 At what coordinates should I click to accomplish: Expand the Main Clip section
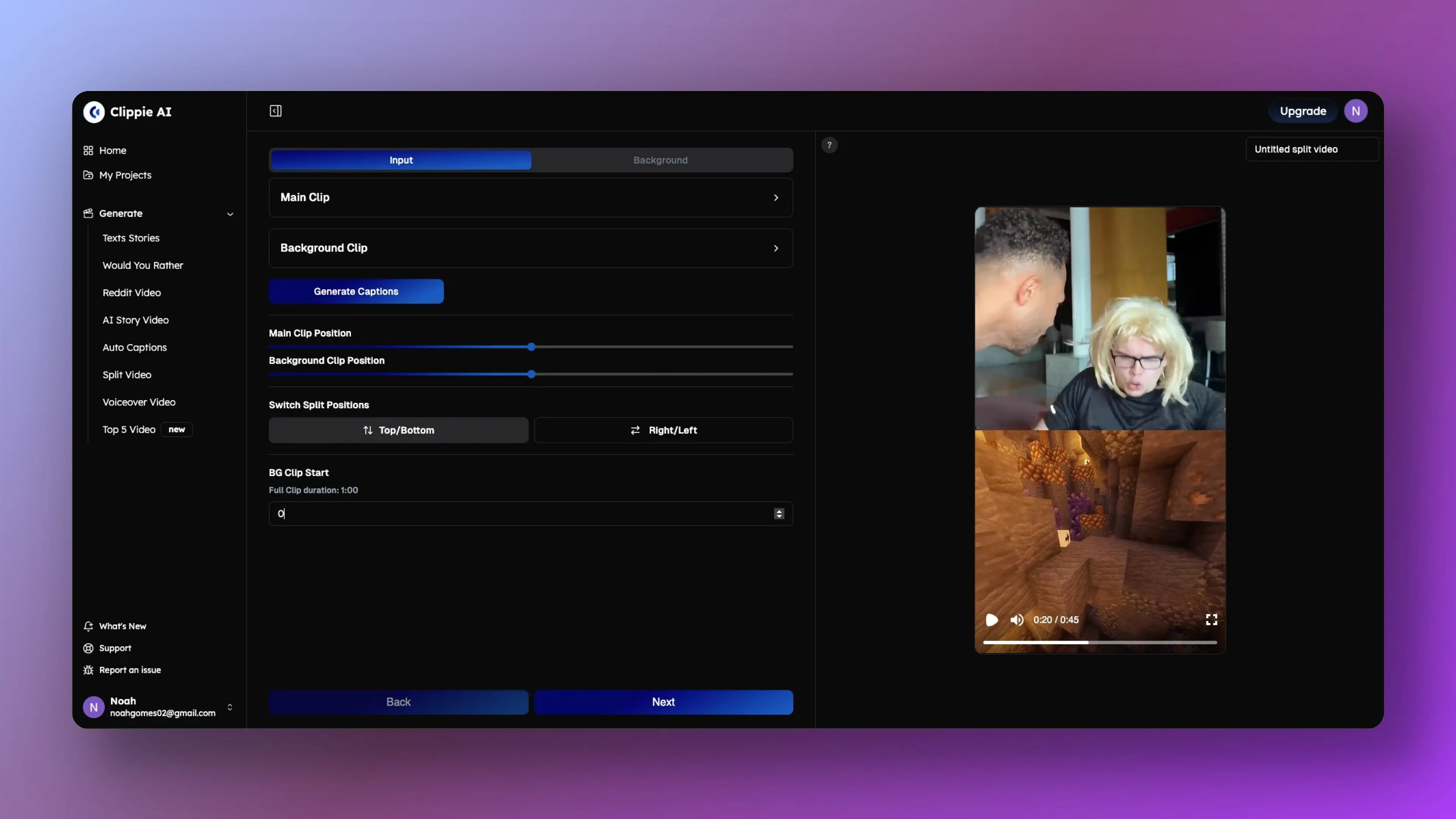(x=531, y=198)
